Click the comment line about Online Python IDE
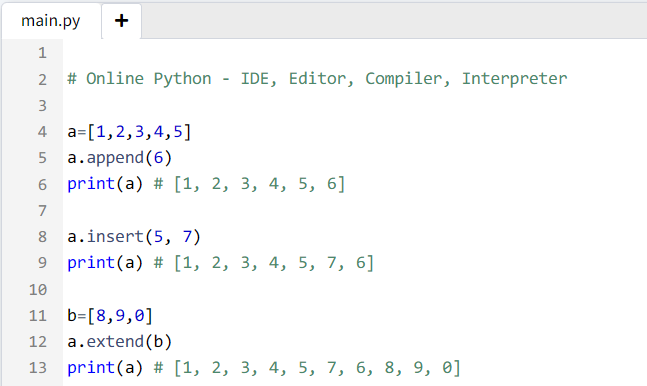 tap(317, 78)
